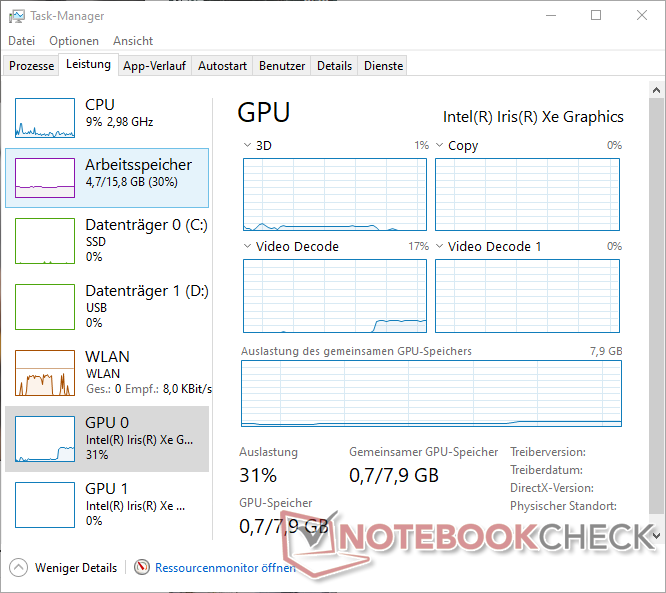
Task: Click the Task-Manager app icon in title bar
Action: click(x=17, y=17)
